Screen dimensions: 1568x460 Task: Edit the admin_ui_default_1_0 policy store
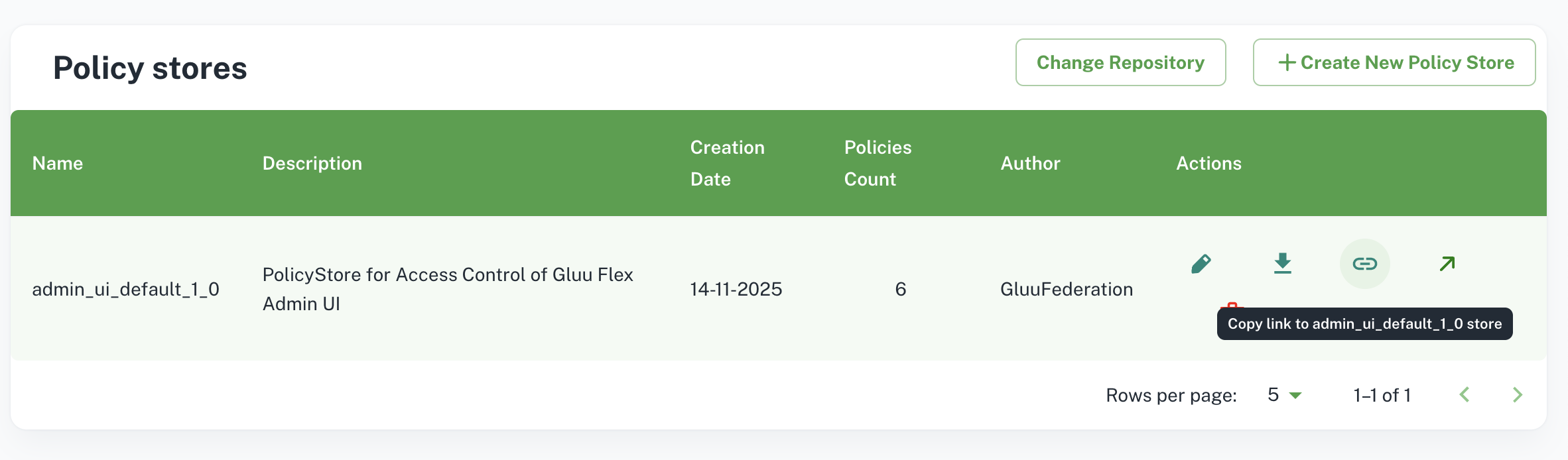click(x=1201, y=264)
